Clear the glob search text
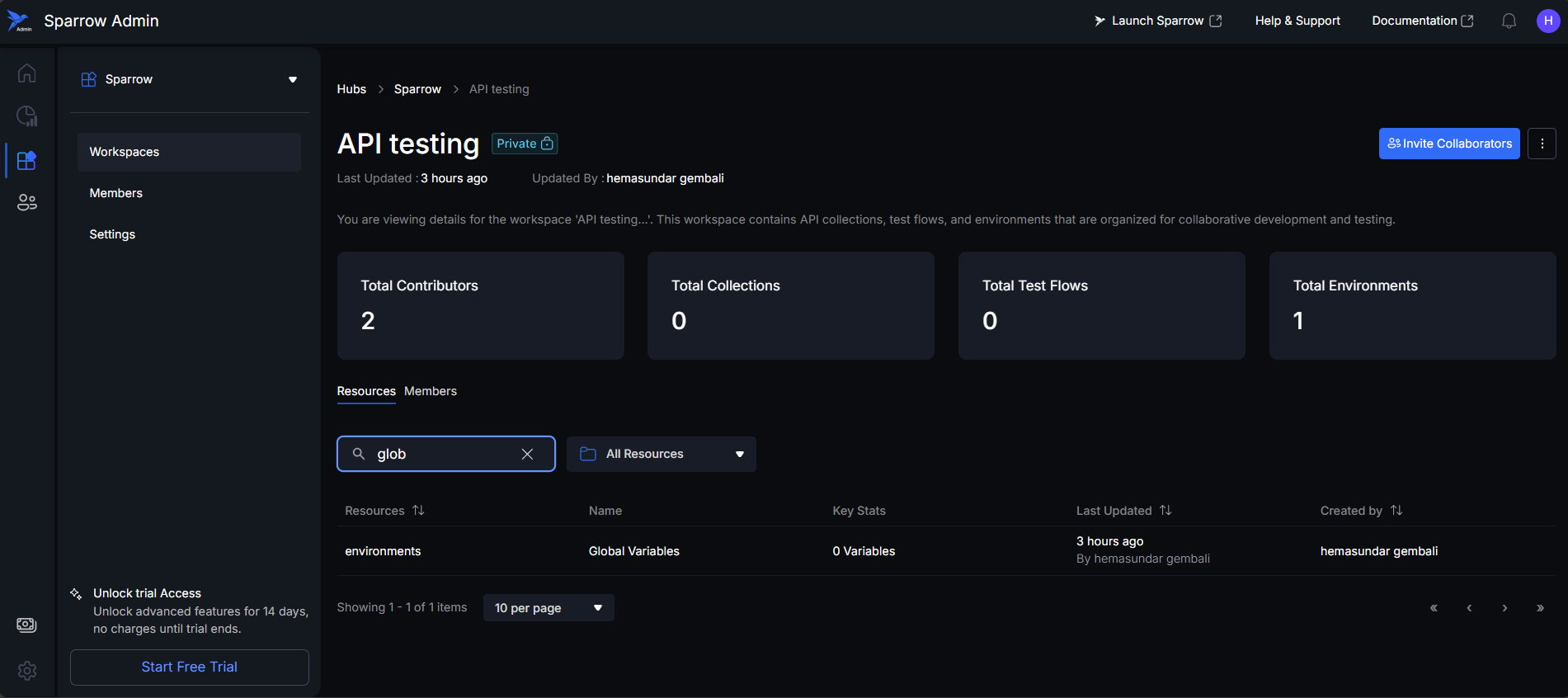 527,454
